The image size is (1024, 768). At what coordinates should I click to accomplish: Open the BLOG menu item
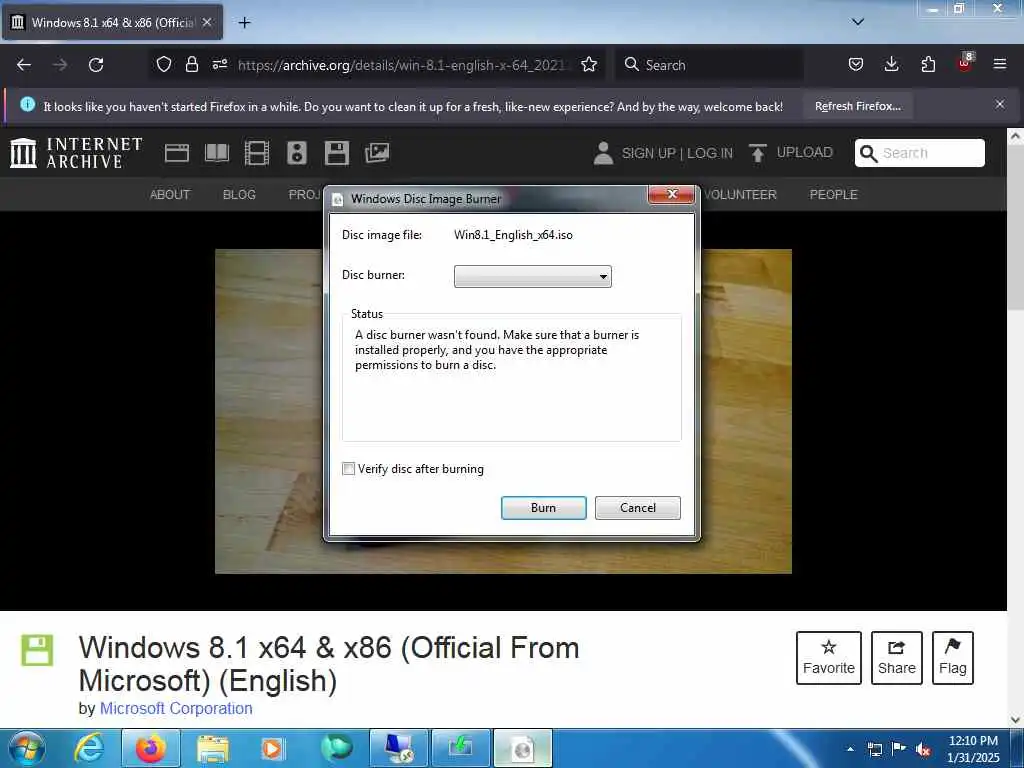click(239, 195)
